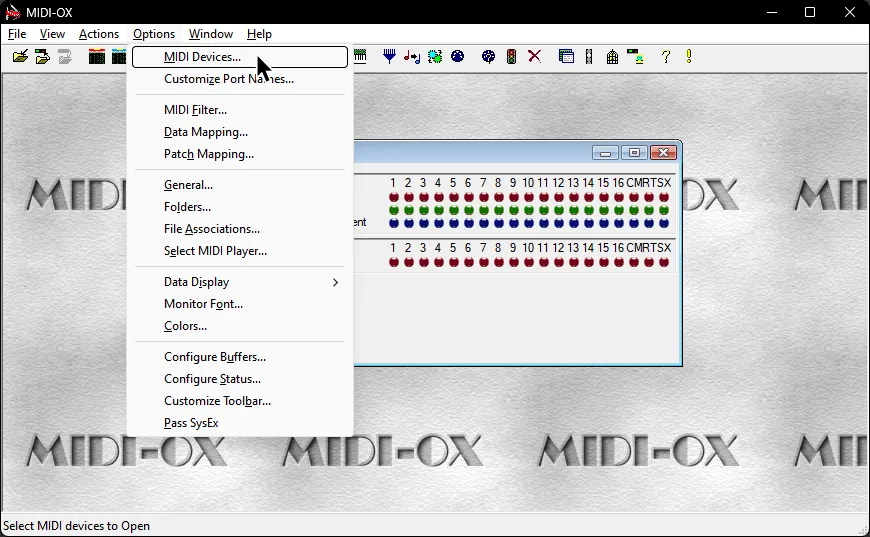Click status bar text 'Select MIDI devices to Open'

click(77, 526)
